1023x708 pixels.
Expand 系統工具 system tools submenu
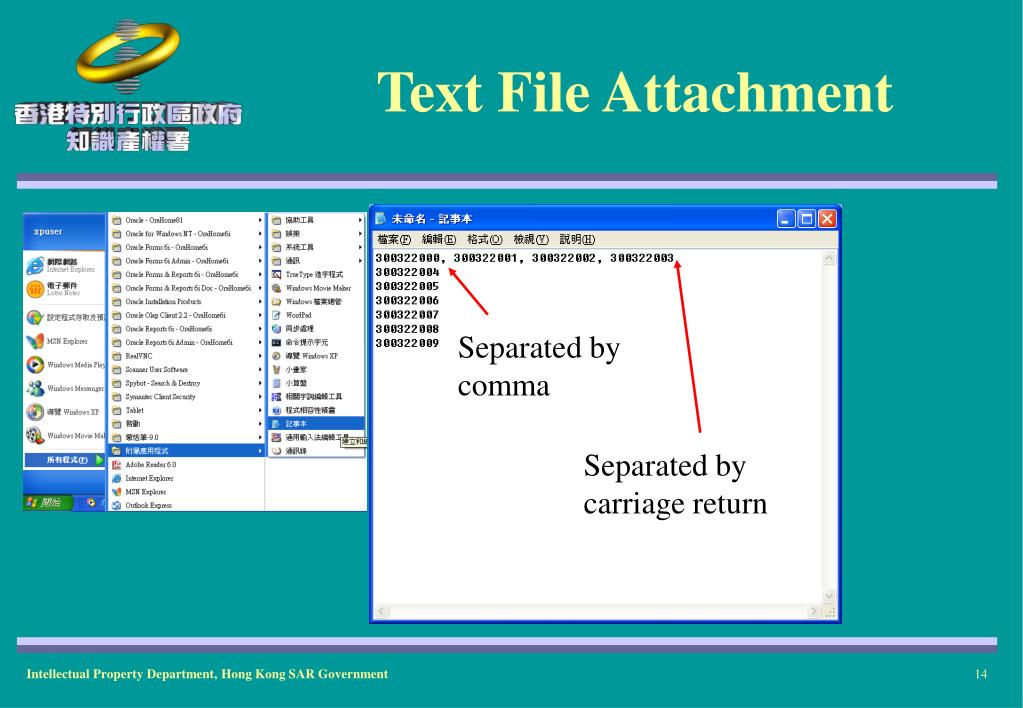coord(316,247)
